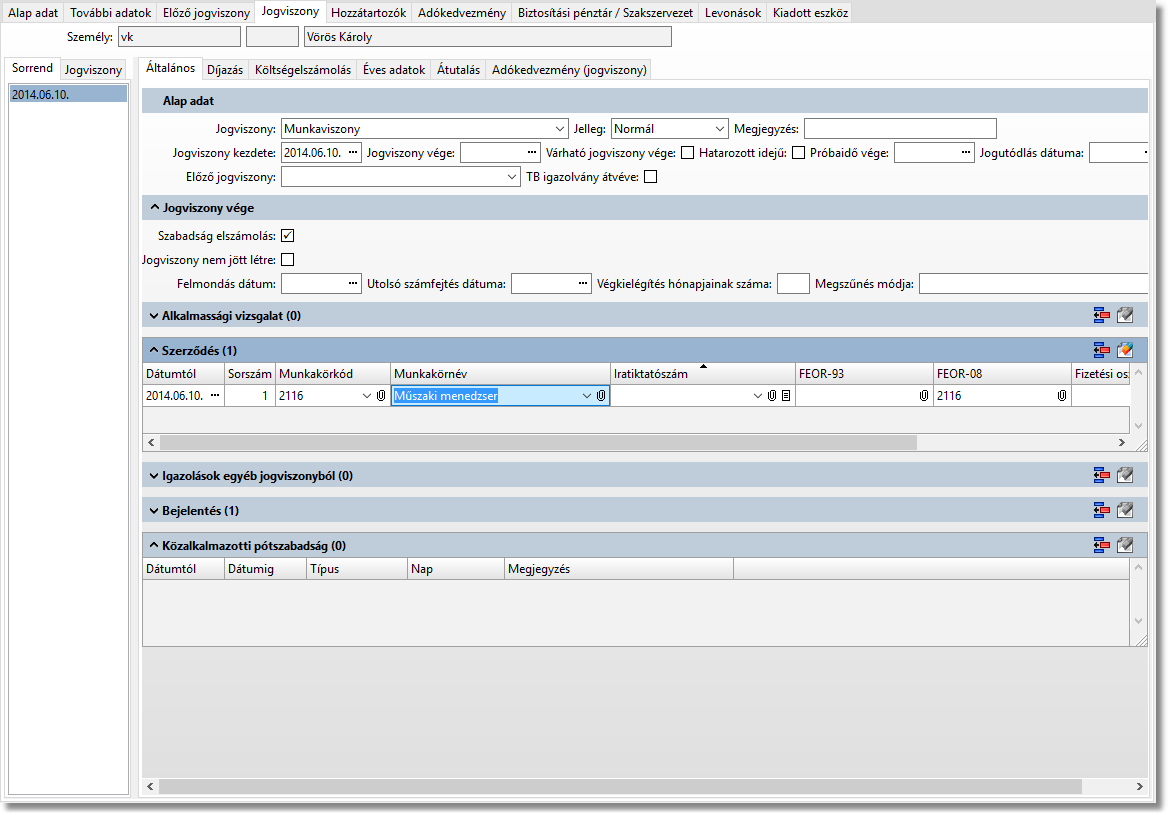Click the edit notepad icon in Szerződés header
Image resolution: width=1168 pixels, height=815 pixels.
(x=1125, y=351)
